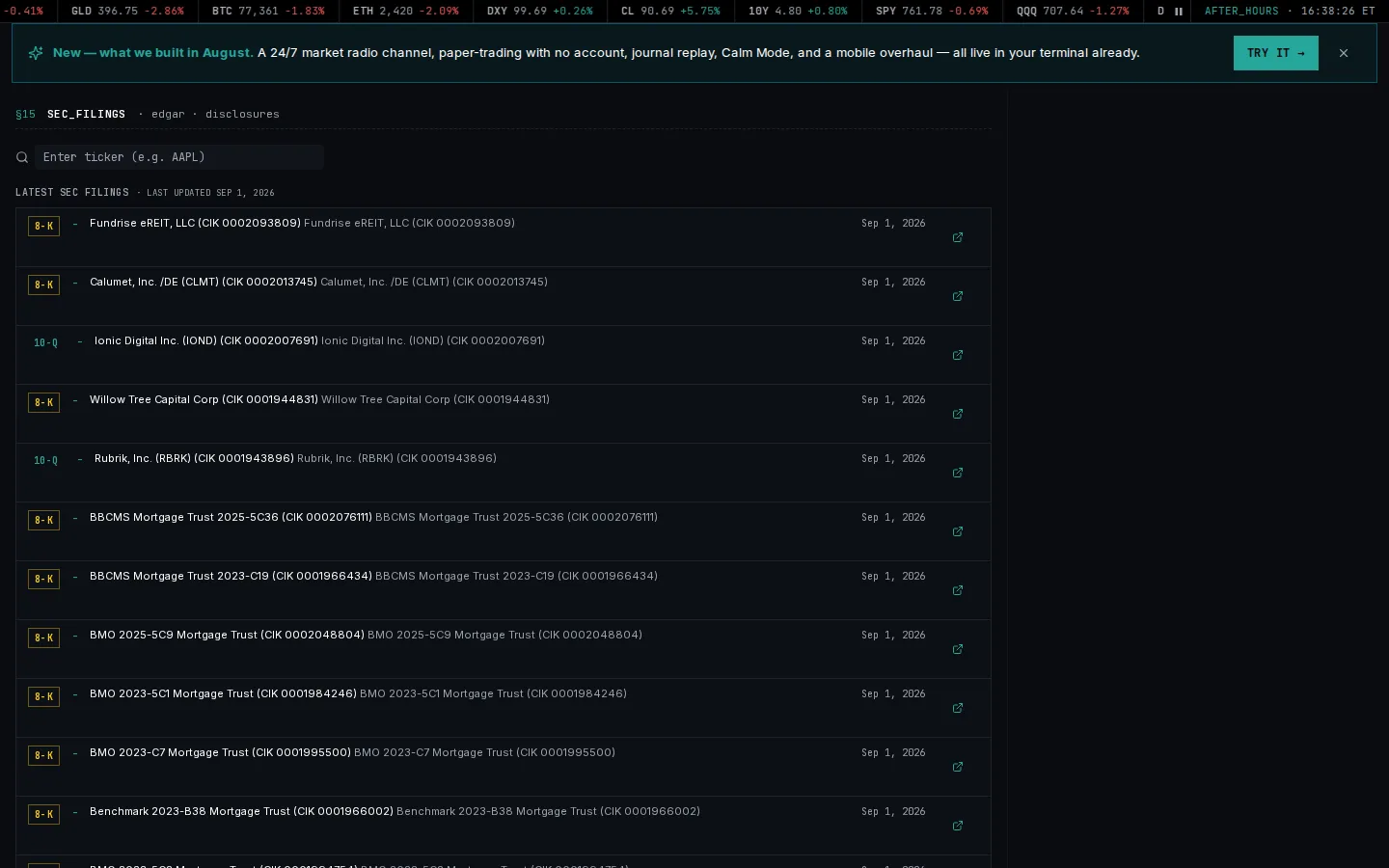
Task: Open Rubrik, Inc. (RBRK) filing title
Action: pos(194,458)
